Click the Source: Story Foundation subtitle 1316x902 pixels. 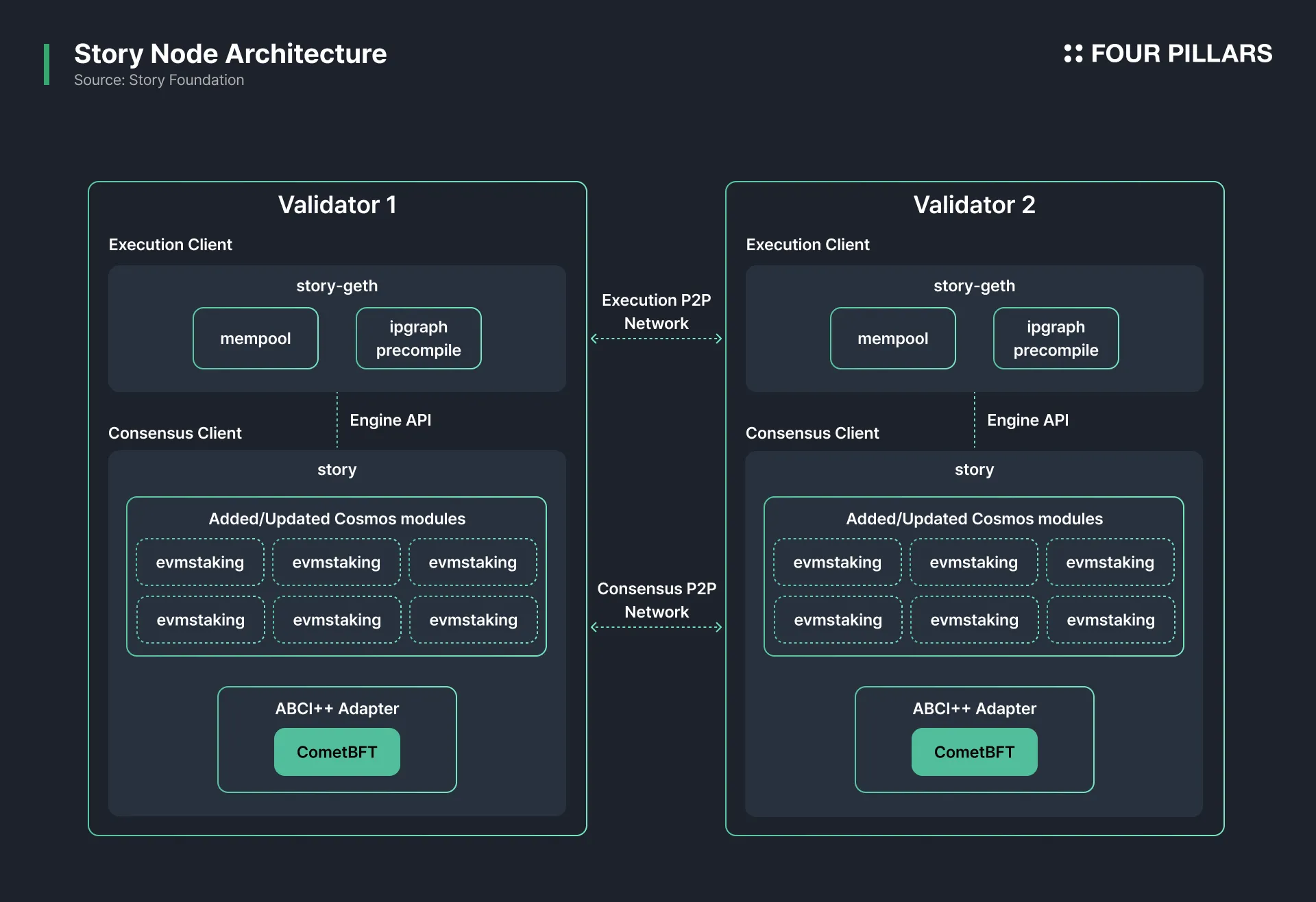(159, 80)
